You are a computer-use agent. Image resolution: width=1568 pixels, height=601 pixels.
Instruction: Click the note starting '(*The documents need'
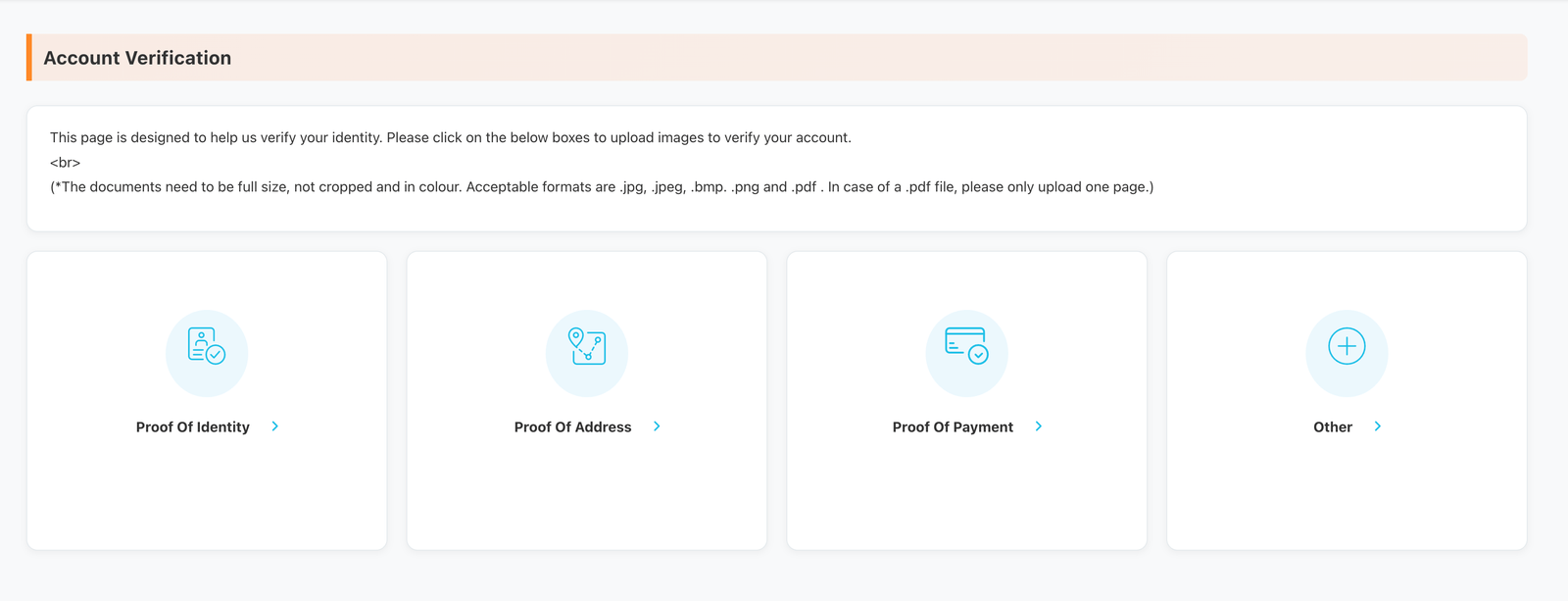pyautogui.click(x=602, y=187)
